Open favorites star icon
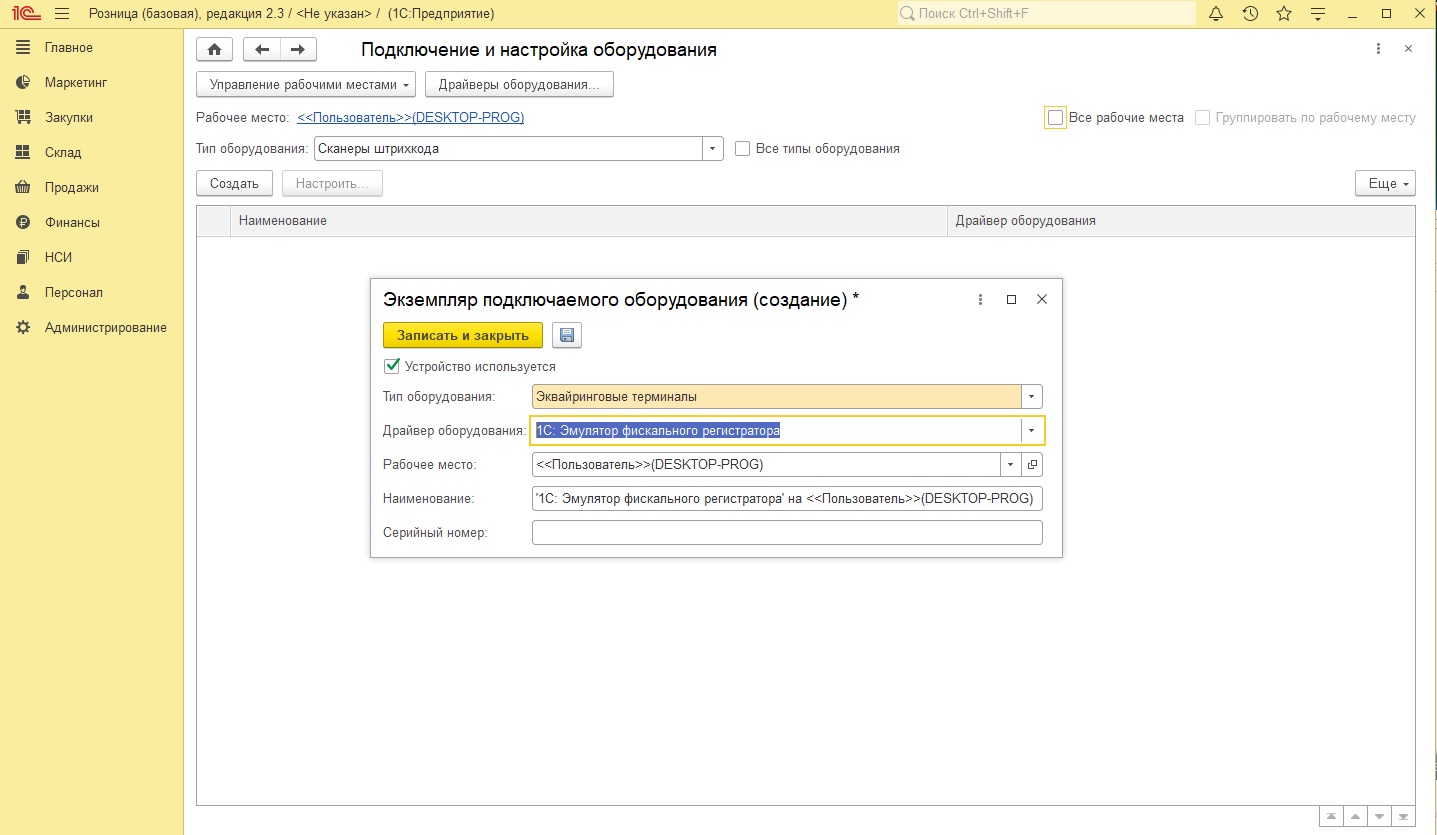The image size is (1437, 835). pos(1284,14)
